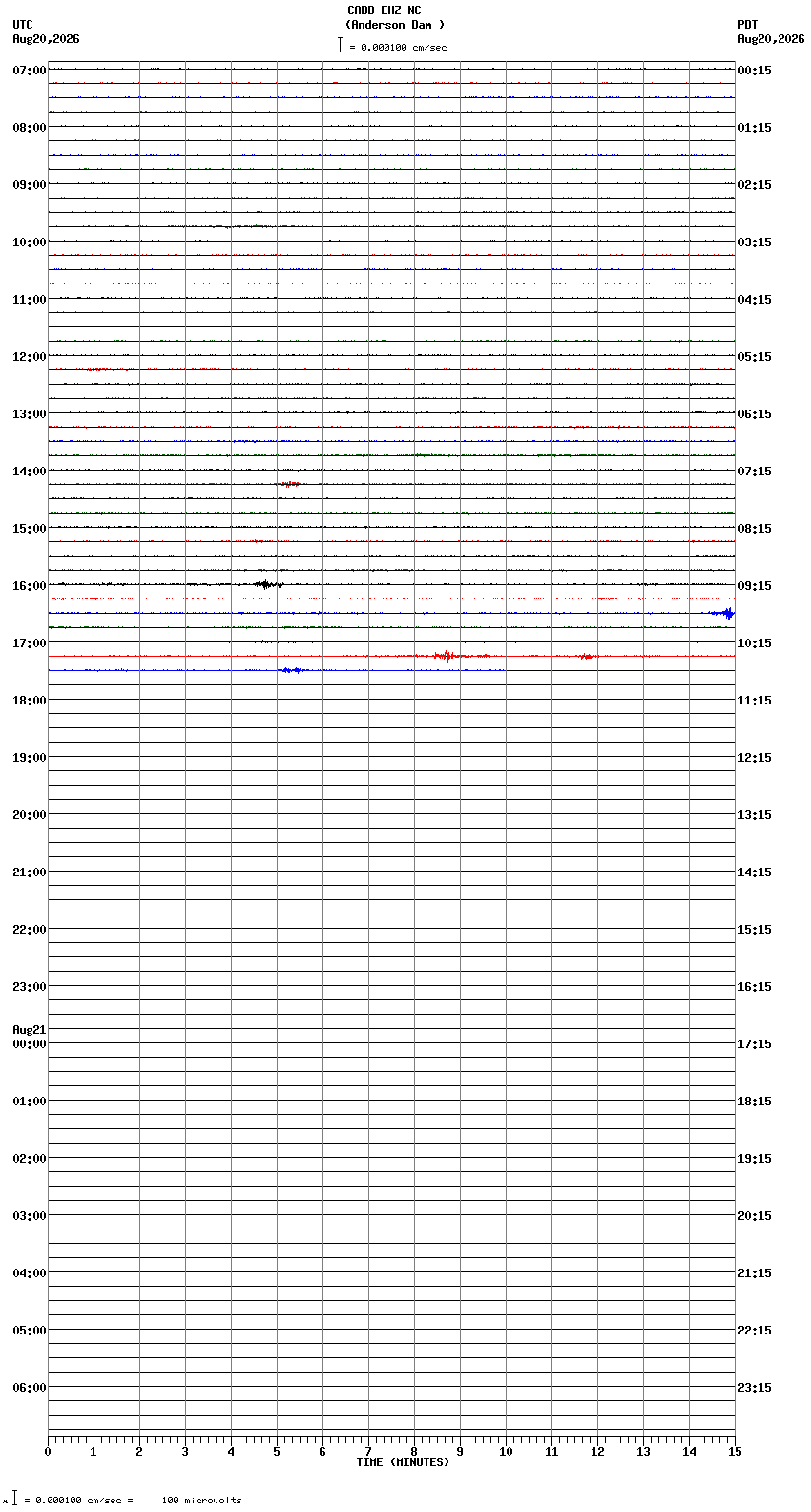
Task: Click the '17:00' UTC time label
Action: coord(30,643)
